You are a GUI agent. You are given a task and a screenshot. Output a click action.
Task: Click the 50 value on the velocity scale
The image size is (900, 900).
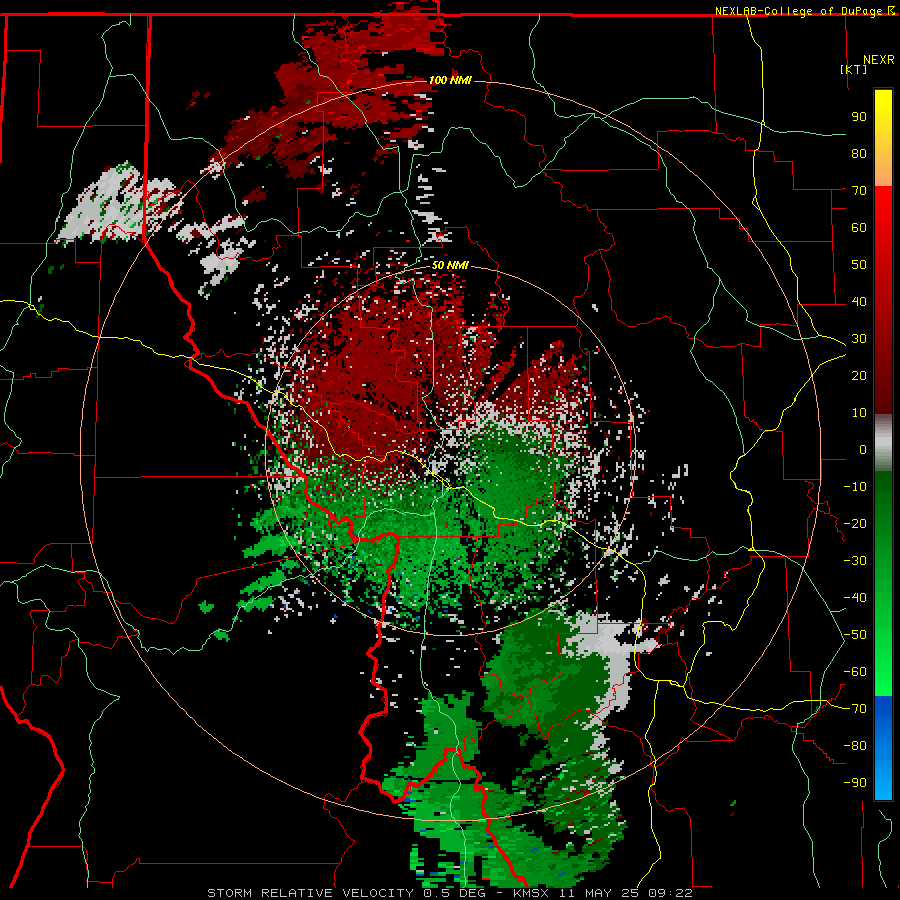(x=859, y=265)
